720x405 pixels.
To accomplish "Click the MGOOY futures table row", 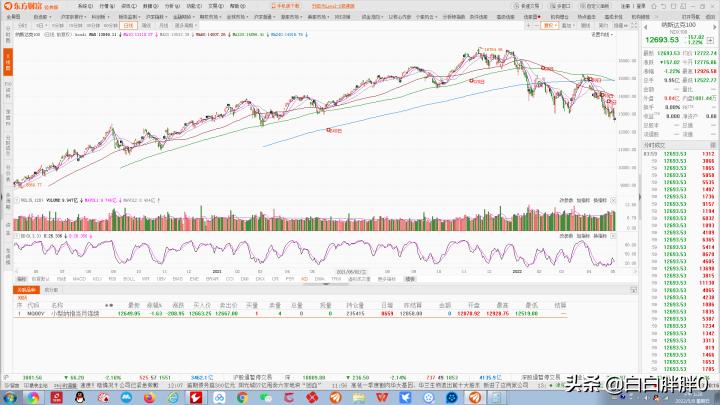I will (290, 314).
